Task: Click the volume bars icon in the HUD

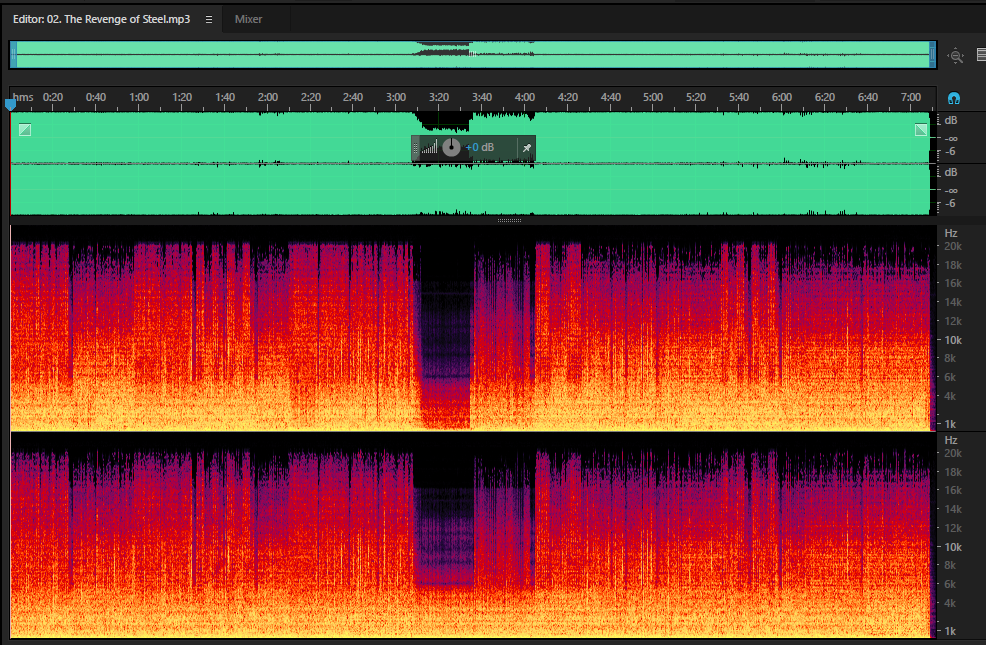Action: 429,148
